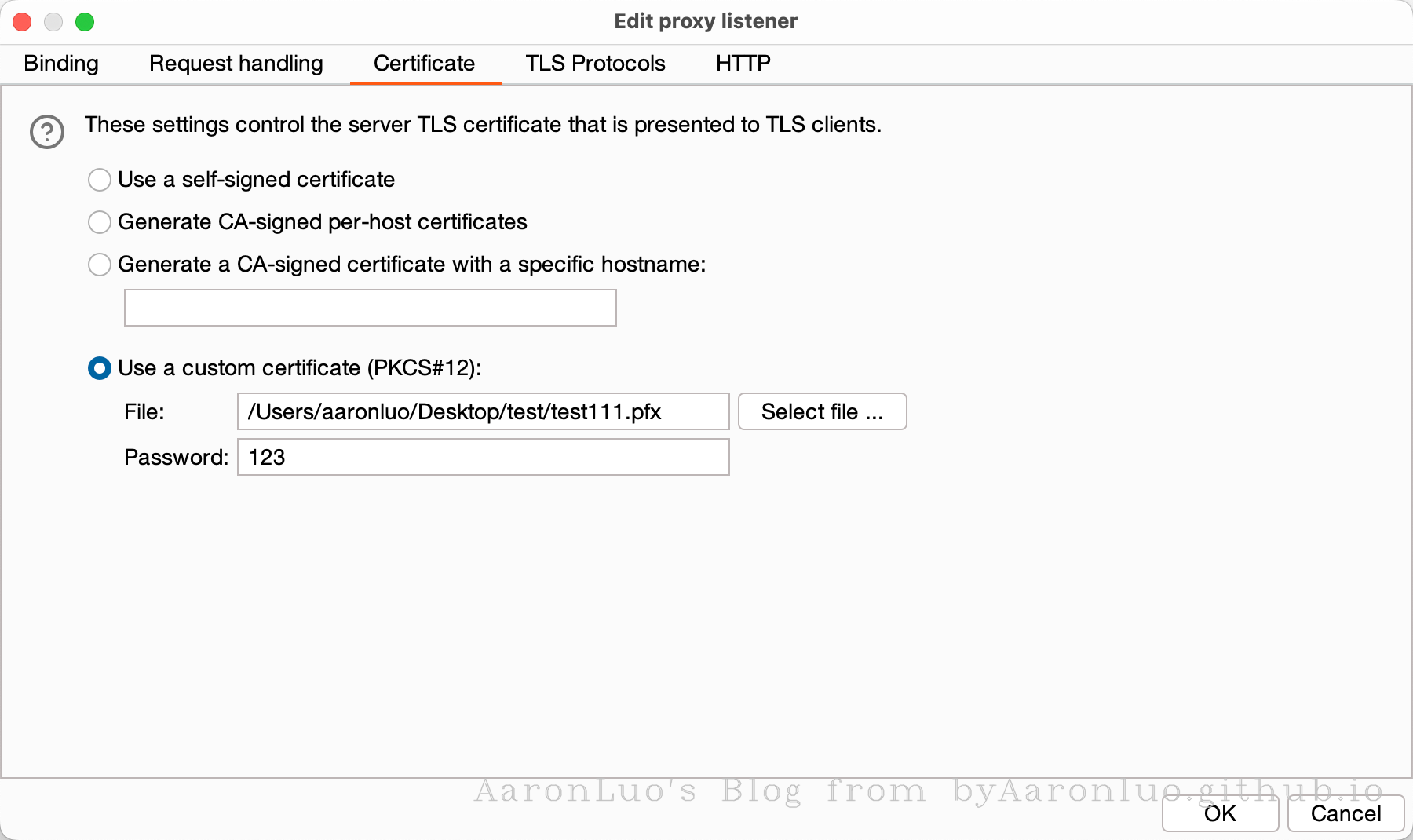
Task: Click the help question mark icon
Action: (x=47, y=132)
